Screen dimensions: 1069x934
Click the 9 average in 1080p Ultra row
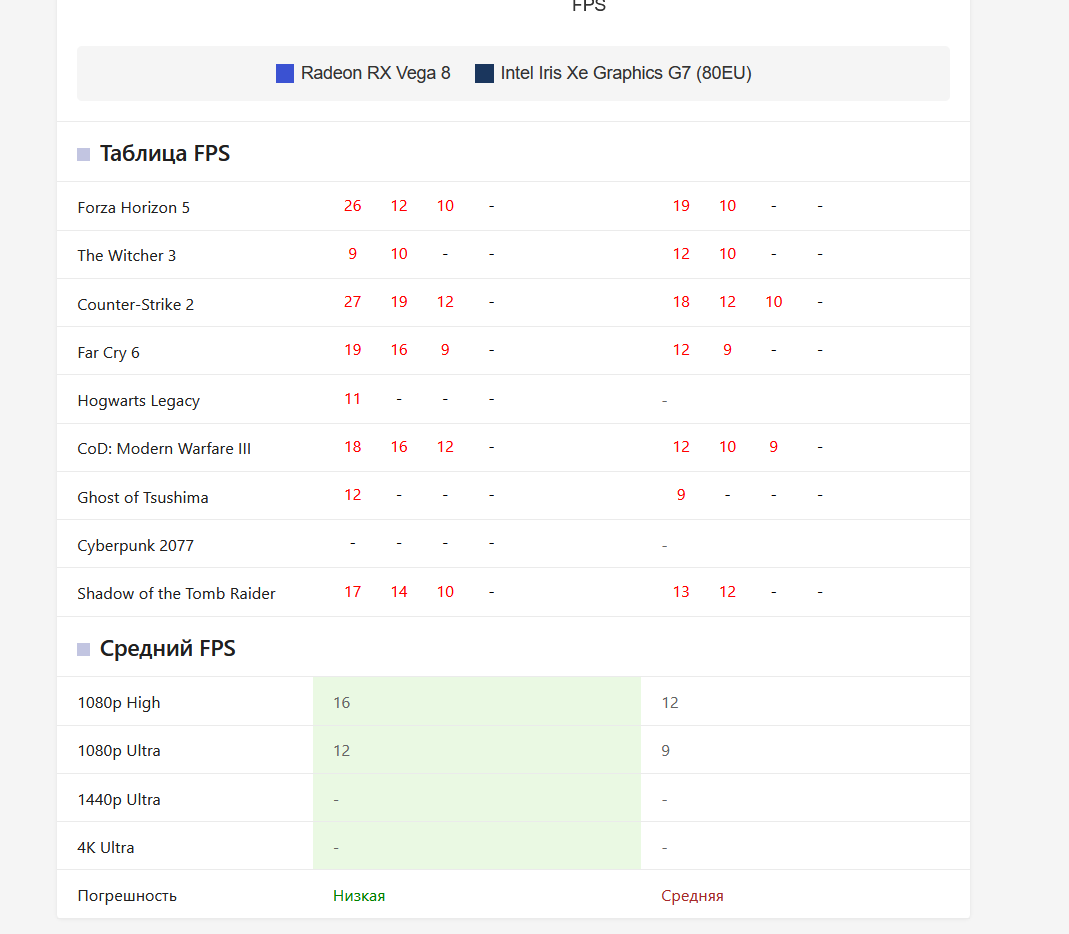(665, 751)
